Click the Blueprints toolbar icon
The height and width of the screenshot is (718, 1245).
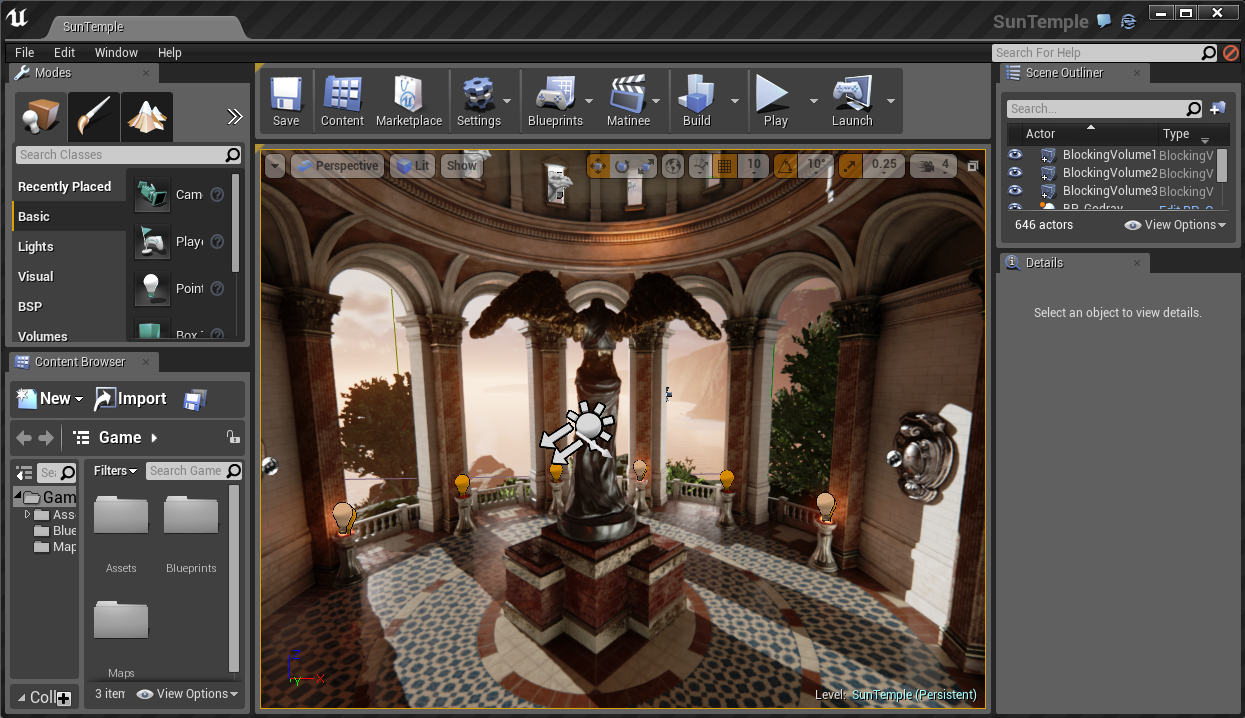click(x=555, y=101)
